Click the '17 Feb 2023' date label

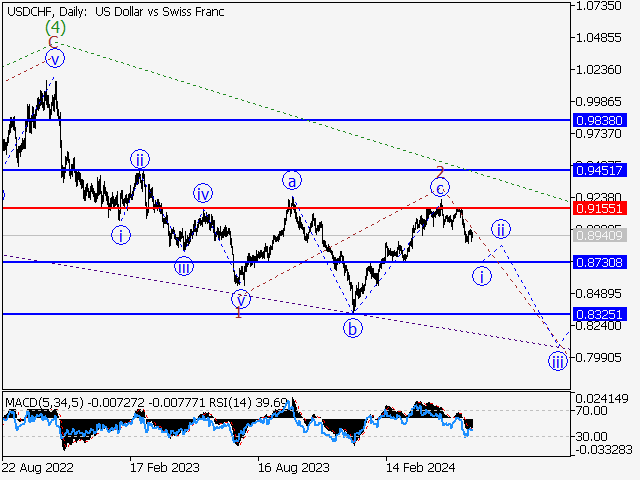(x=165, y=468)
